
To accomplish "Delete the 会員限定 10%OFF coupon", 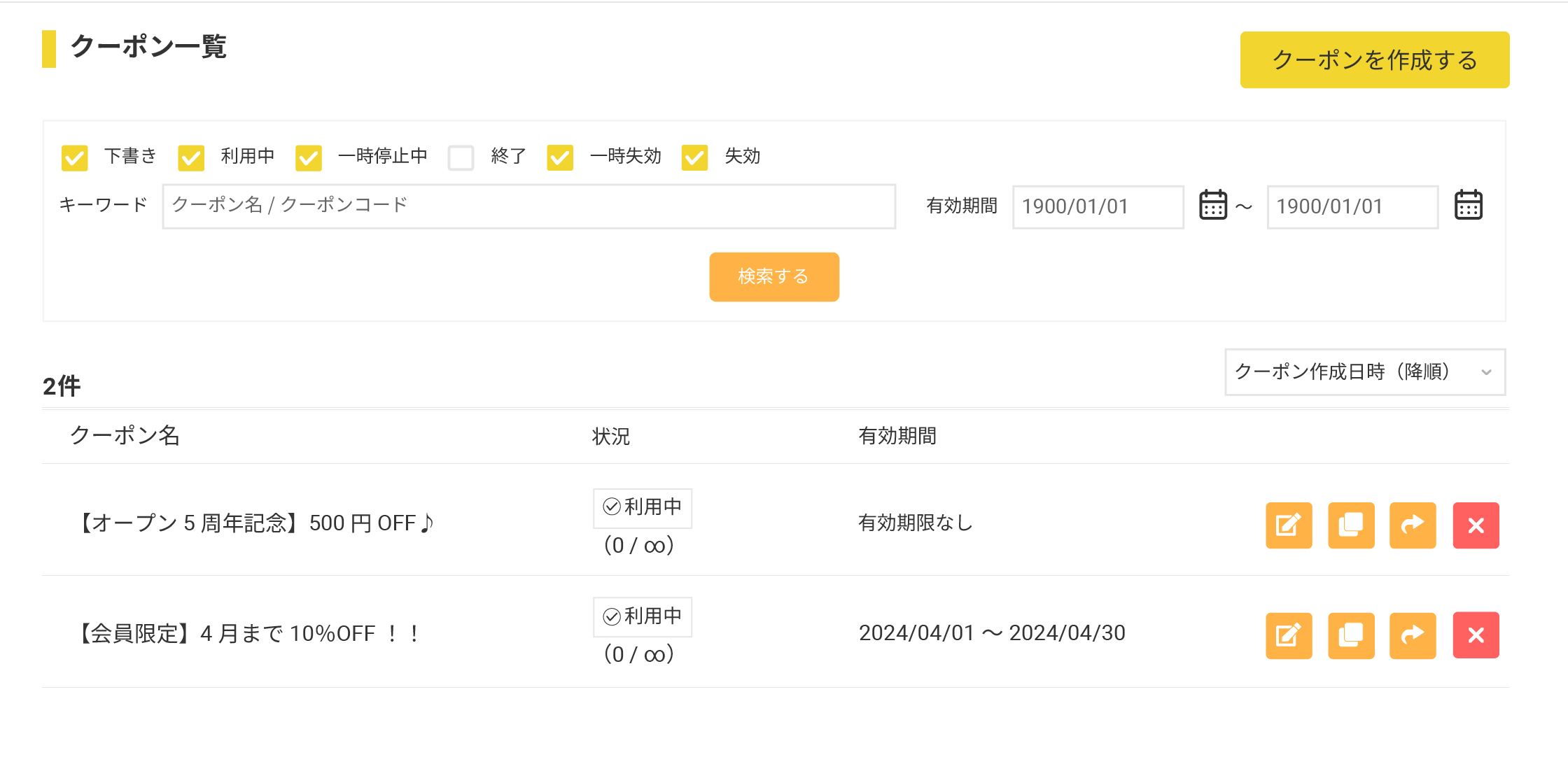I will tap(1476, 635).
